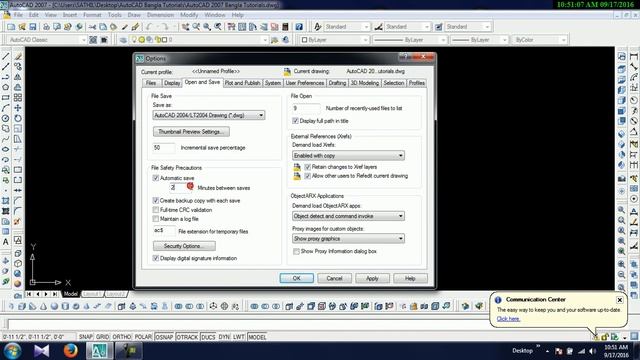640x360 pixels.
Task: Open the QuickCalc calculator icon
Action: pos(285,27)
